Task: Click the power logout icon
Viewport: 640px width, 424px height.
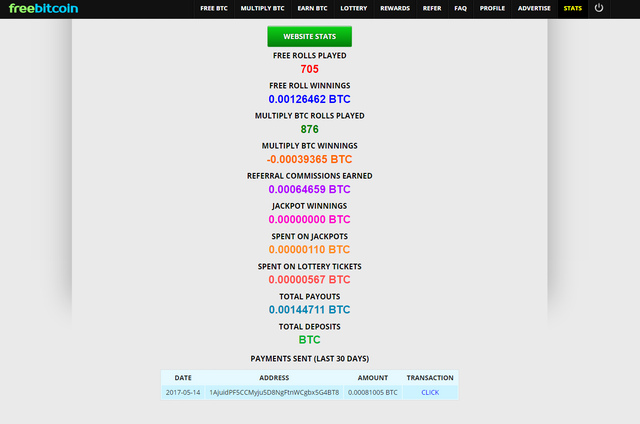Action: [x=599, y=8]
